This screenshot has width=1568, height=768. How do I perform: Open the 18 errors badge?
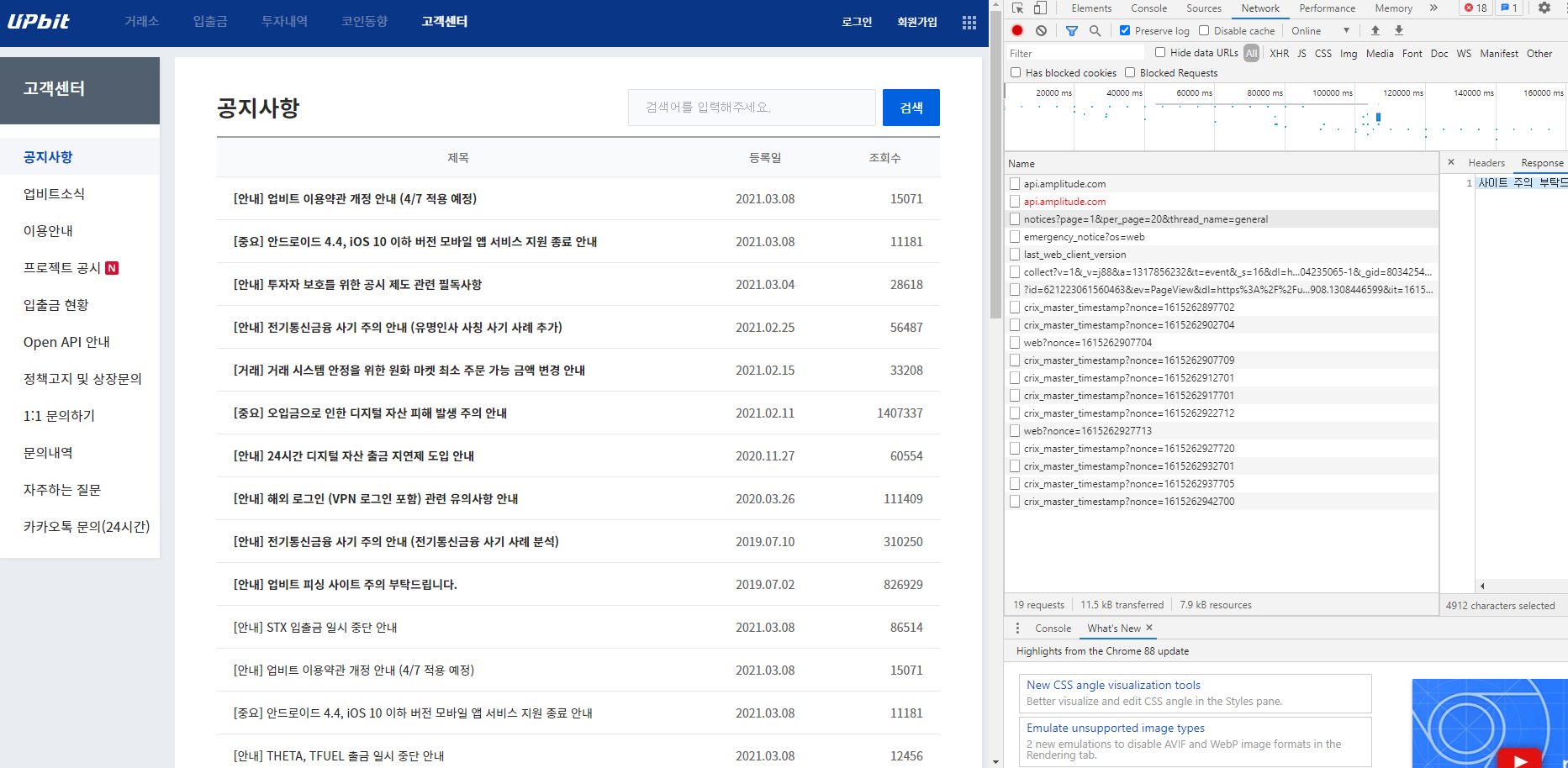(1476, 8)
